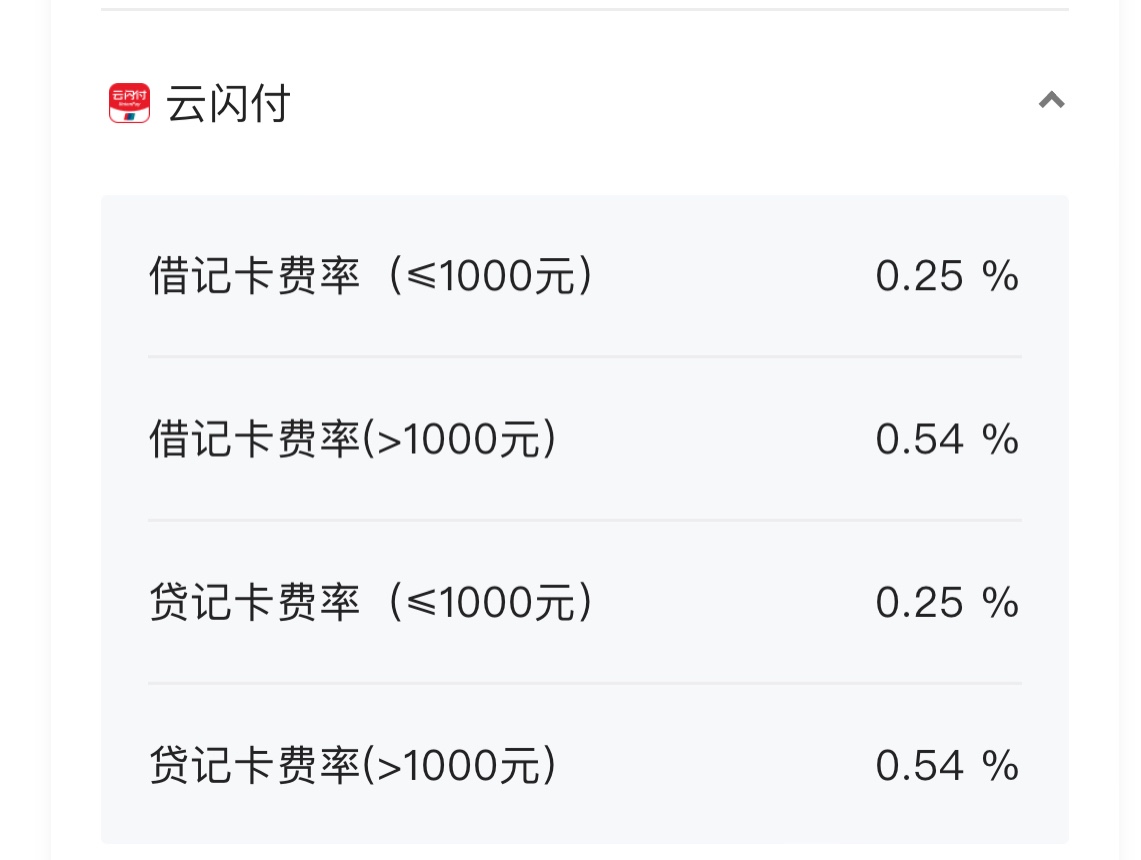Click the divider between 借记卡 >1000元 and 贷记卡 ≤1000元
Viewport: 1141px width, 860px height.
[585, 520]
